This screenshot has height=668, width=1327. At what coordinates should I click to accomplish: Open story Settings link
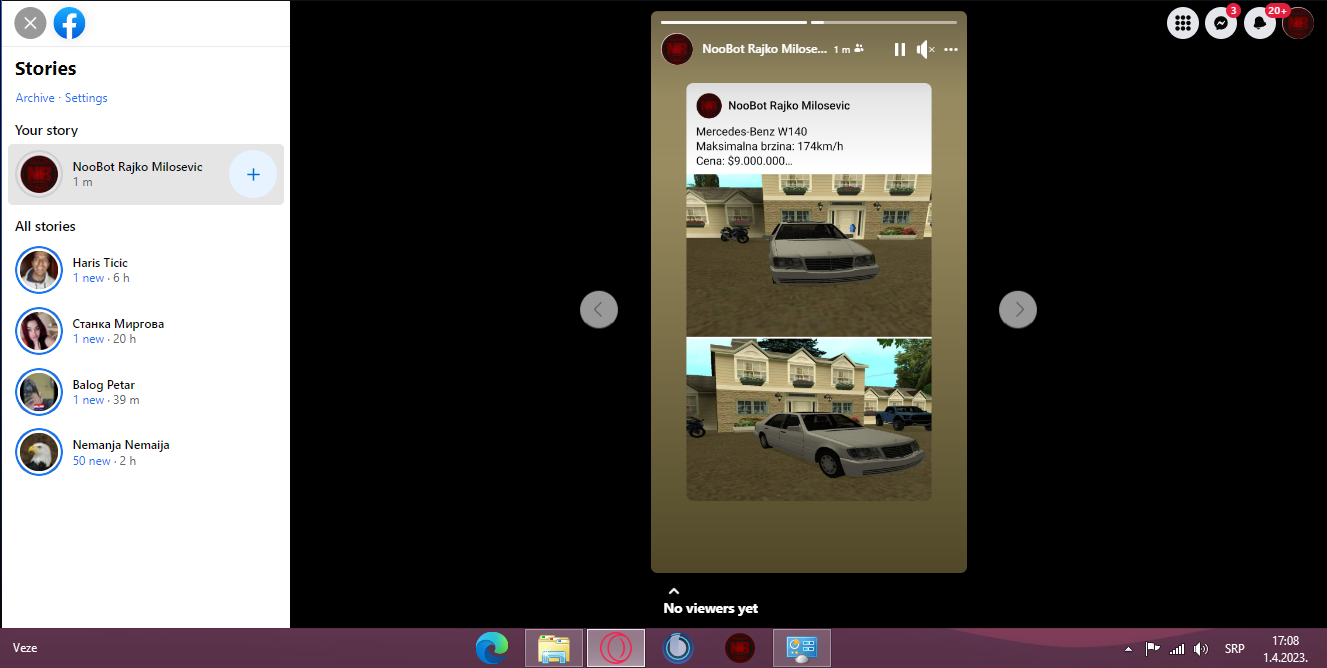pyautogui.click(x=86, y=98)
